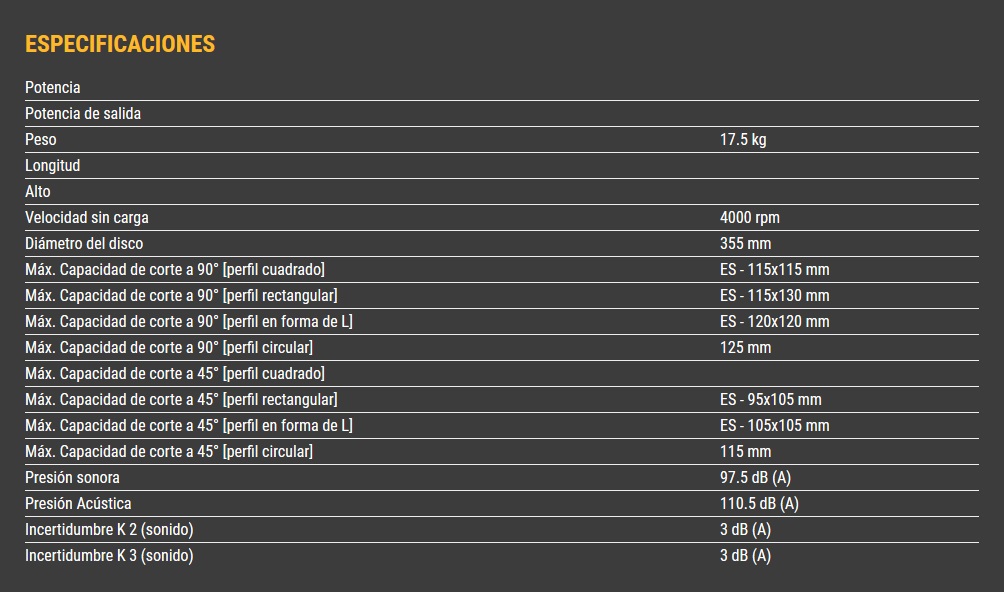This screenshot has height=592, width=1004.
Task: Select the 115 mm circular capacity value
Action: [745, 452]
